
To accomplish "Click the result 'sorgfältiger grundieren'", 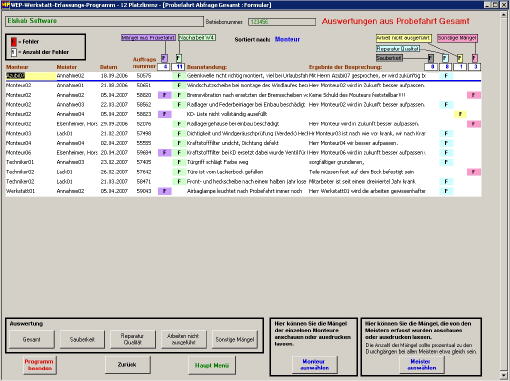I will pyautogui.click(x=336, y=162).
